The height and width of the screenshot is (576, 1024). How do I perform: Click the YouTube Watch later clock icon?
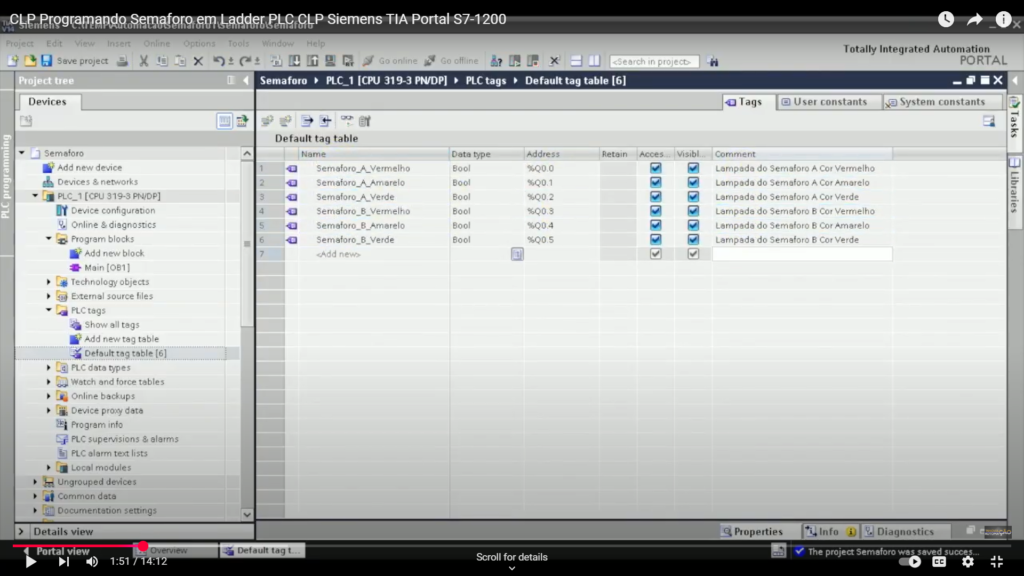click(946, 19)
